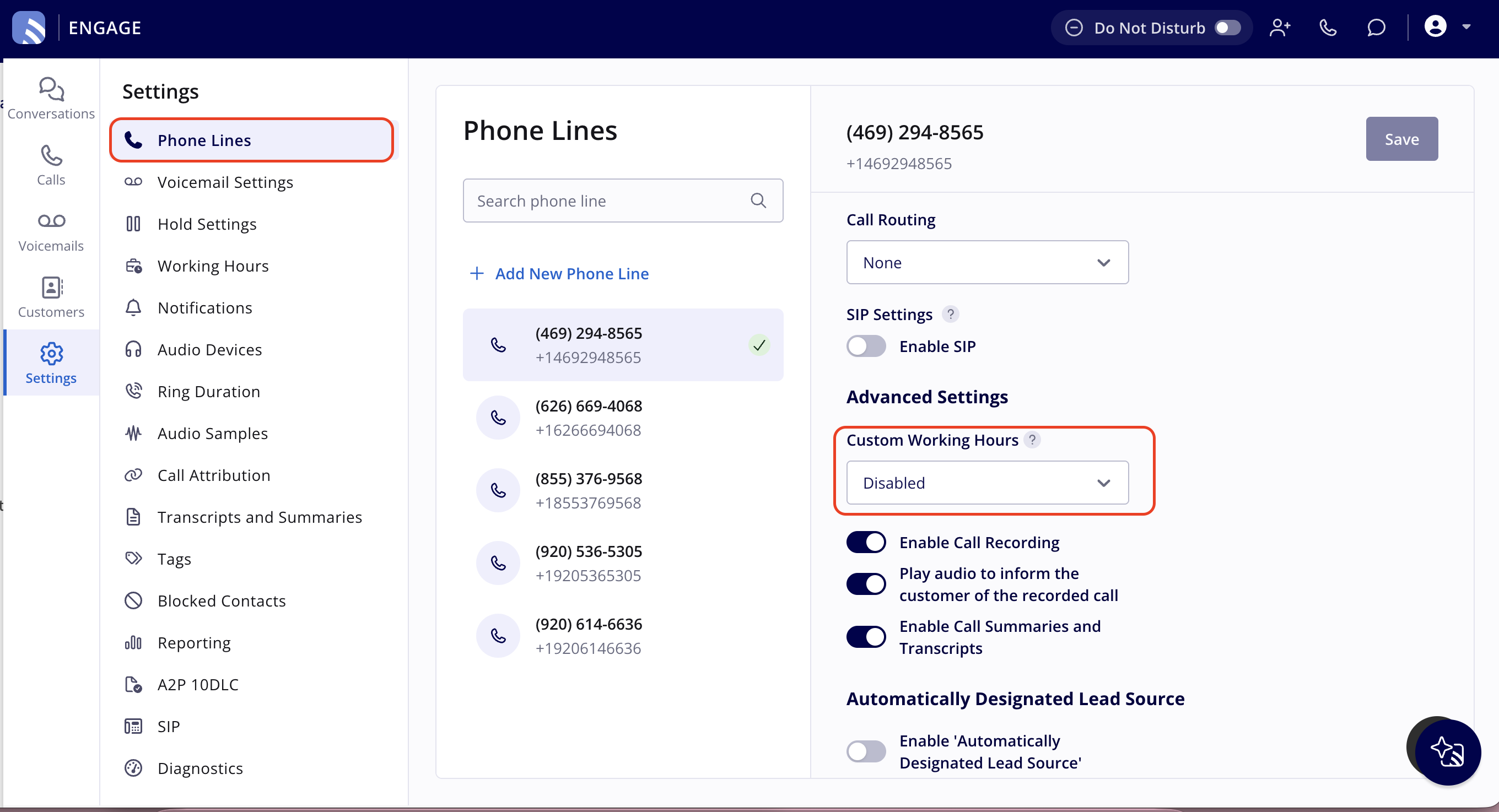The height and width of the screenshot is (812, 1499).
Task: Open the Call Routing dropdown
Action: [988, 262]
